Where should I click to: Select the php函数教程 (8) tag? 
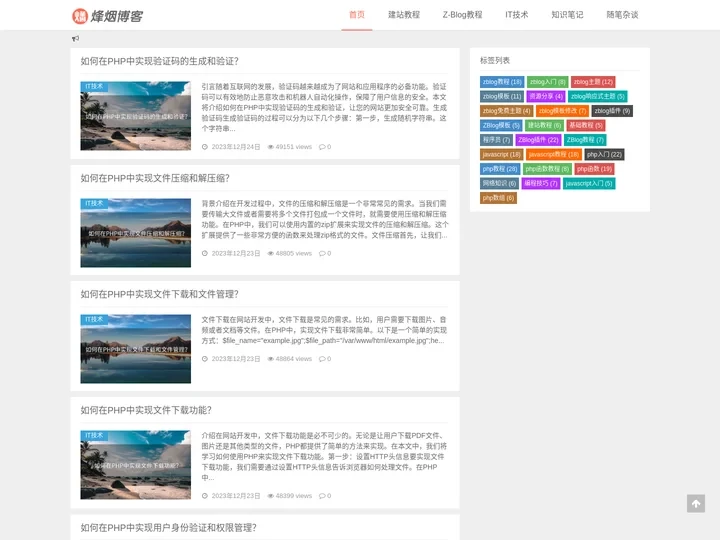point(547,169)
